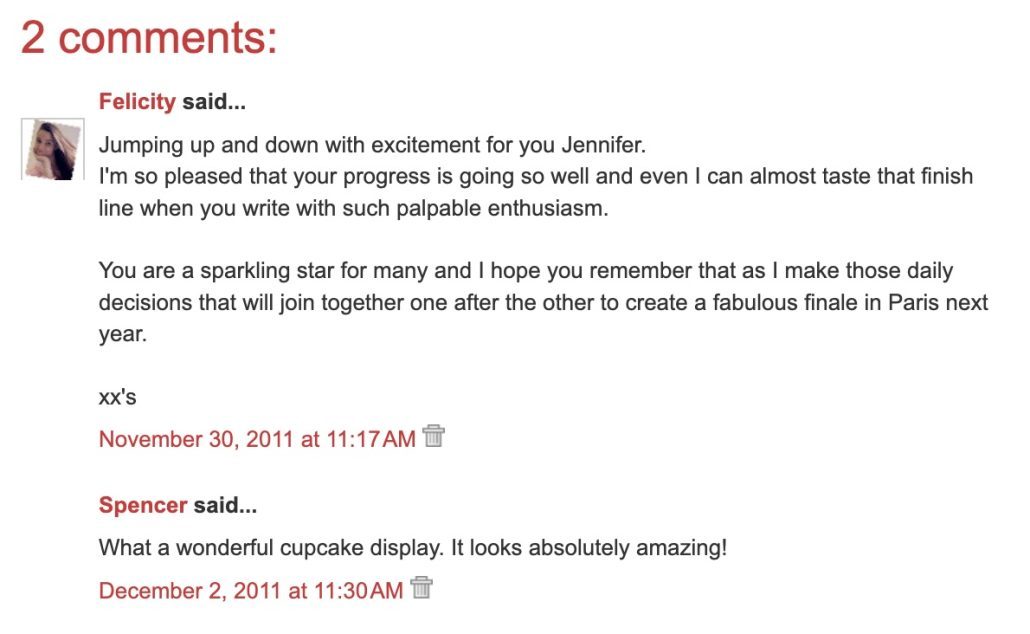Open Spencer's profile link

click(143, 506)
